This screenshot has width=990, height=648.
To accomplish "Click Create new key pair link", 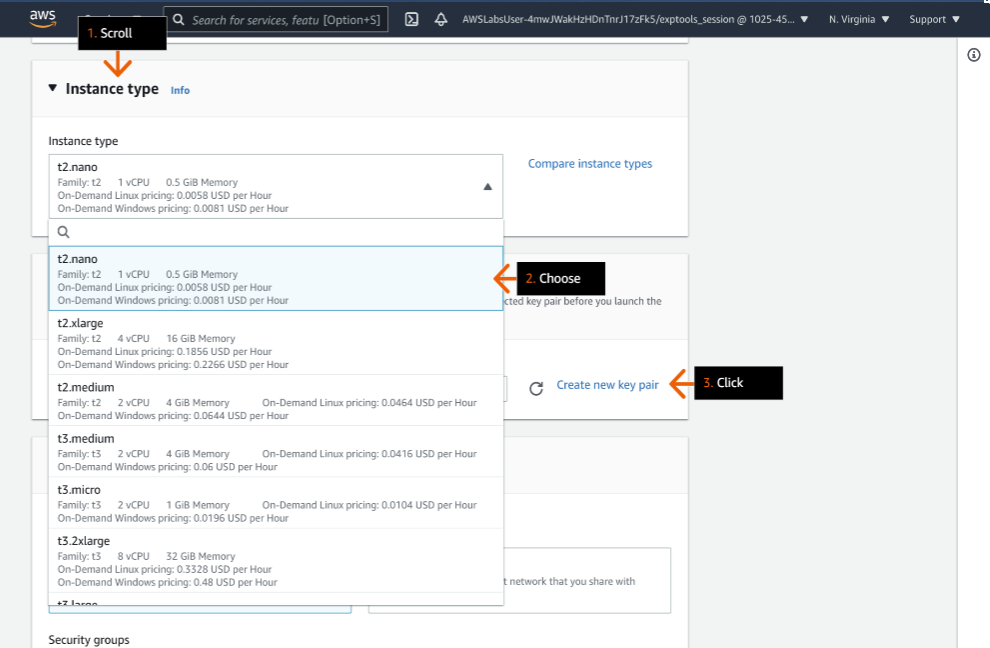I will [x=607, y=385].
